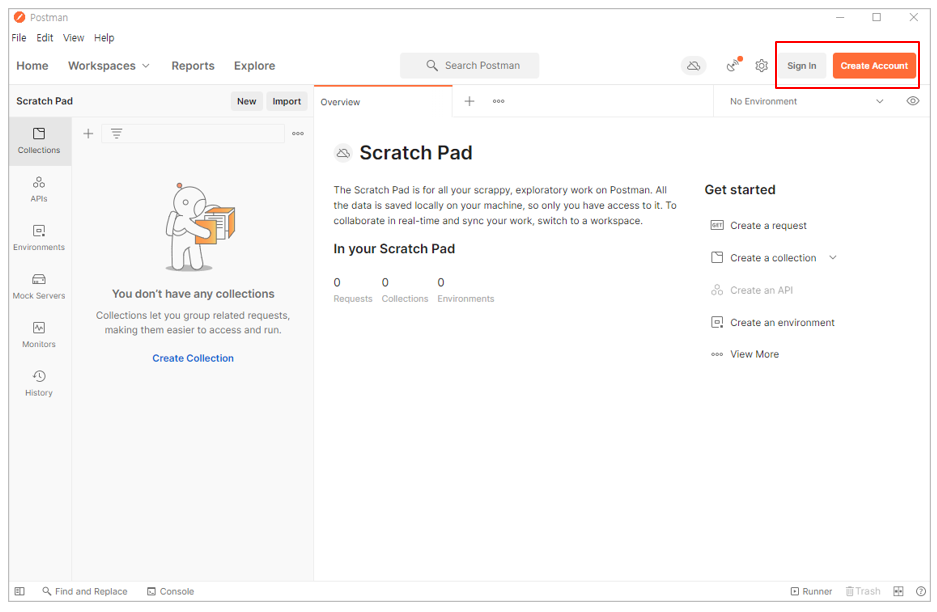Image resolution: width=937 pixels, height=612 pixels.
Task: Click the Create a collection link
Action: [x=773, y=258]
